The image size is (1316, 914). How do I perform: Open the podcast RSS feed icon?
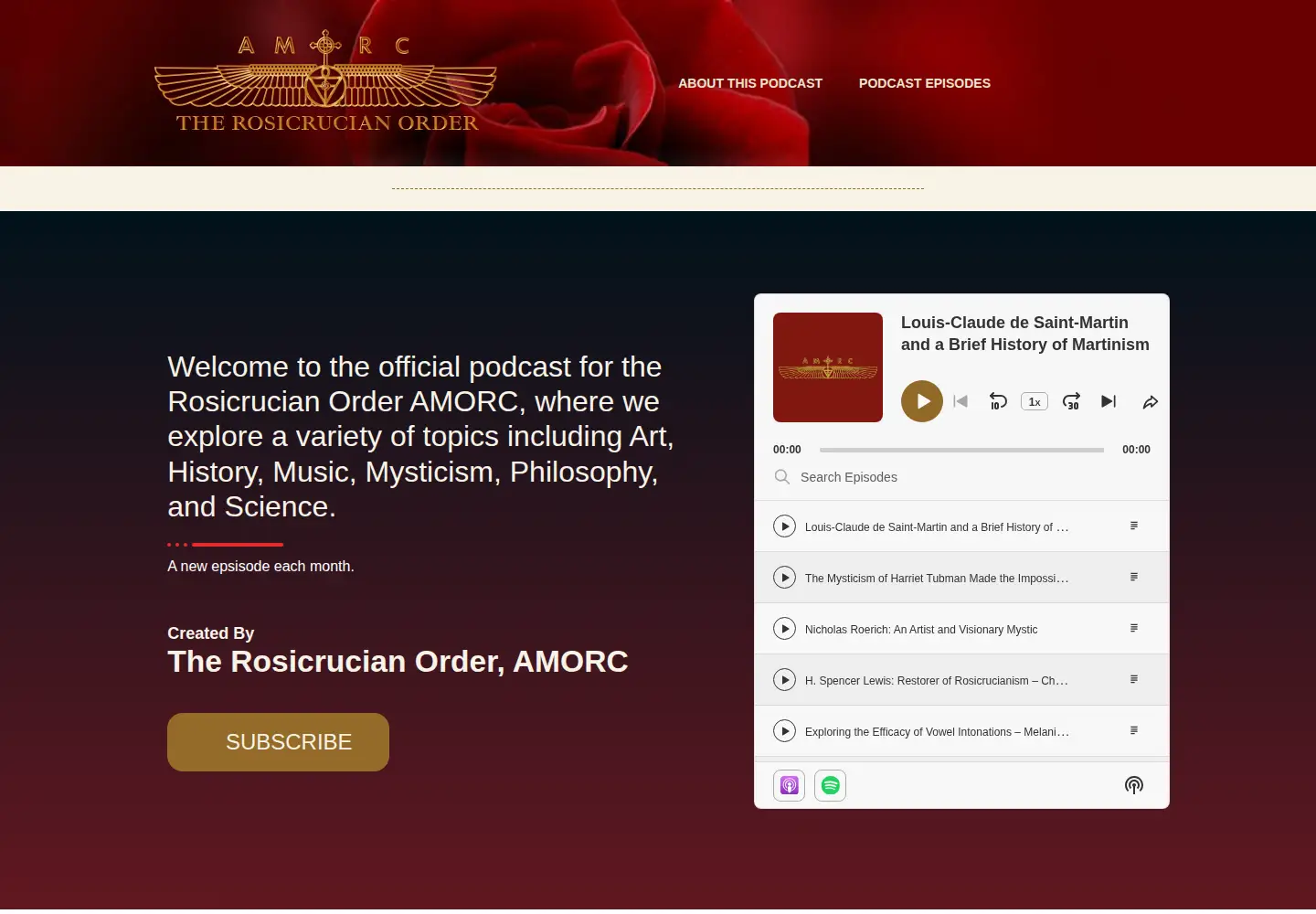point(1134,785)
